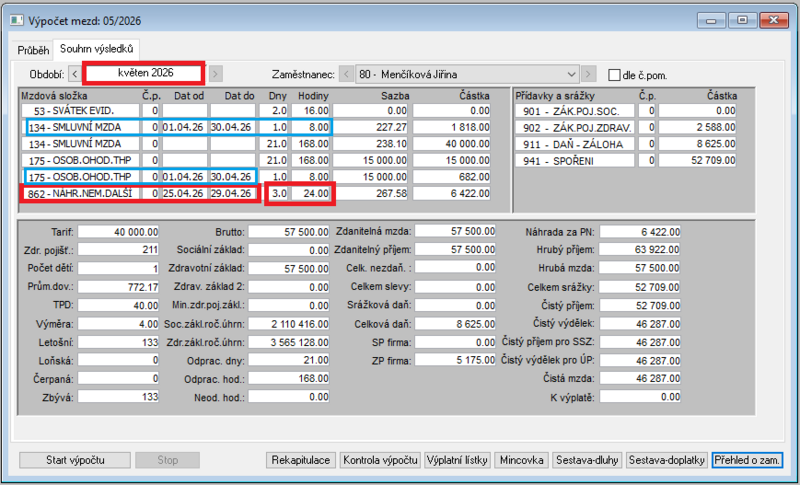Click the window icon in title bar
The height and width of the screenshot is (485, 800).
click(x=17, y=20)
